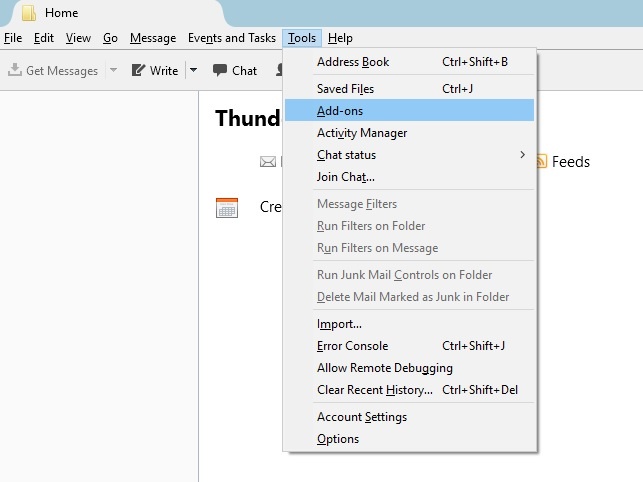Open the Write button dropdown arrow

[194, 71]
